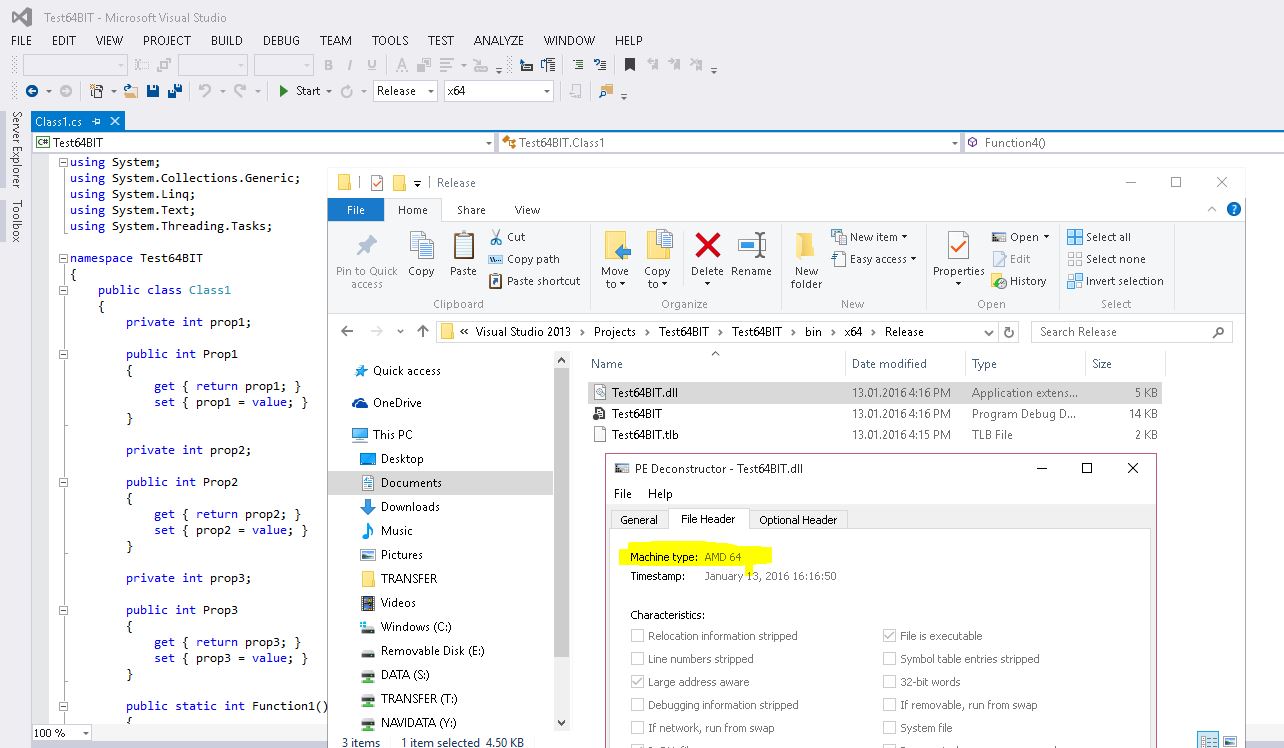Click New Project icon in Visual Studio toolbar

click(x=97, y=91)
